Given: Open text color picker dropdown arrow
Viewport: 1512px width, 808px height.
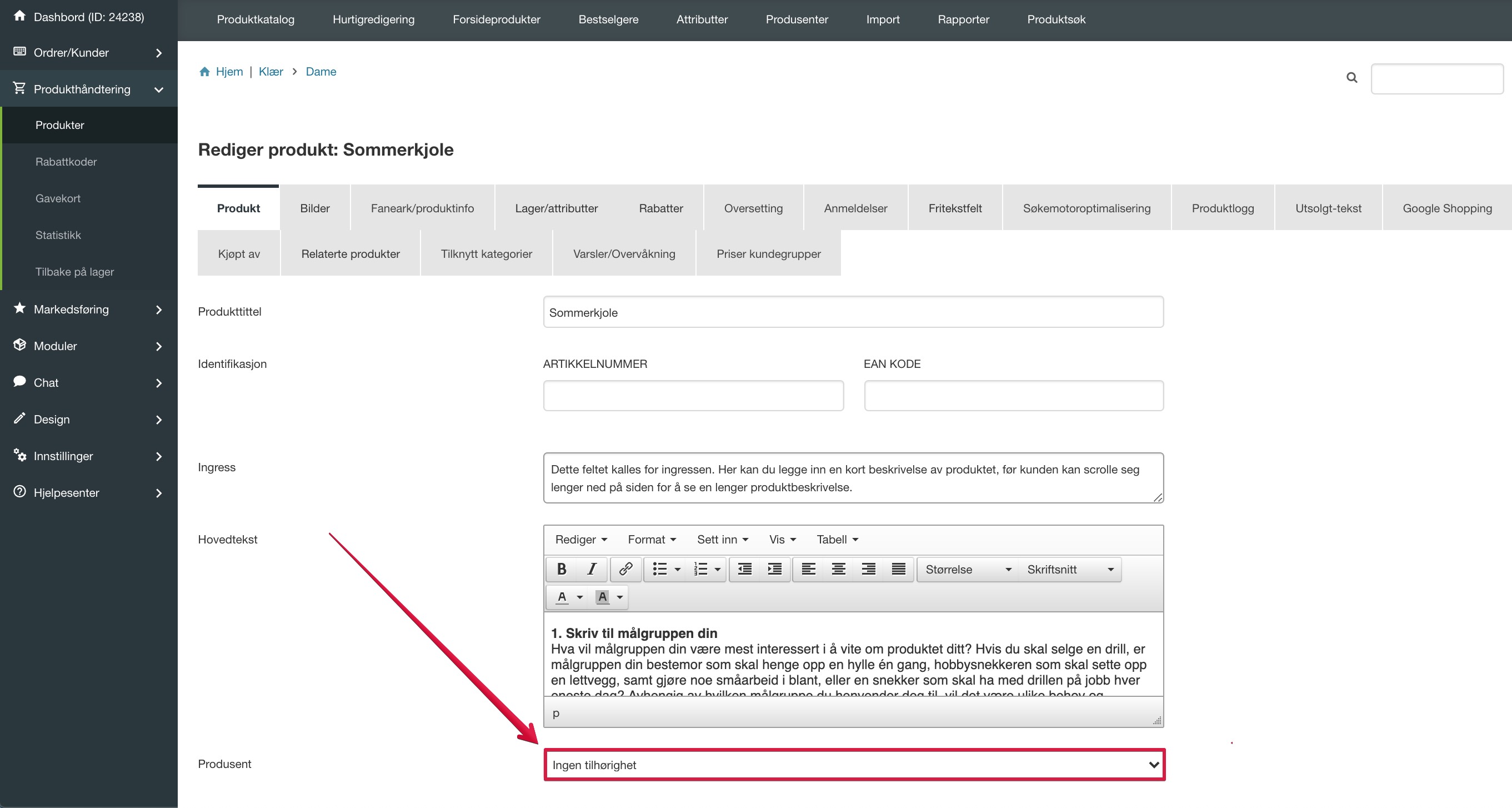Looking at the screenshot, I should pos(579,597).
